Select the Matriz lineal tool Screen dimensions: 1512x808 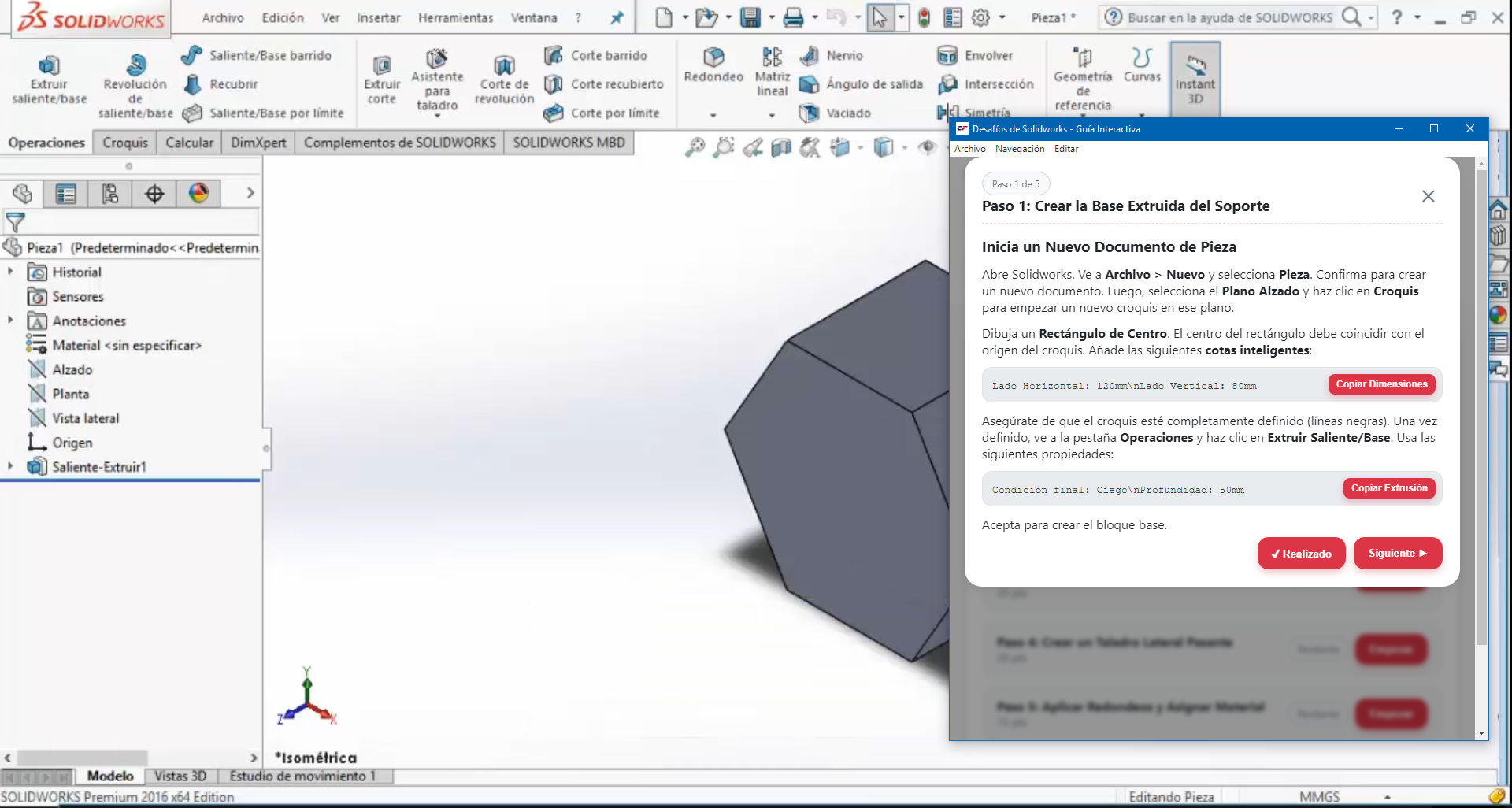pyautogui.click(x=773, y=72)
